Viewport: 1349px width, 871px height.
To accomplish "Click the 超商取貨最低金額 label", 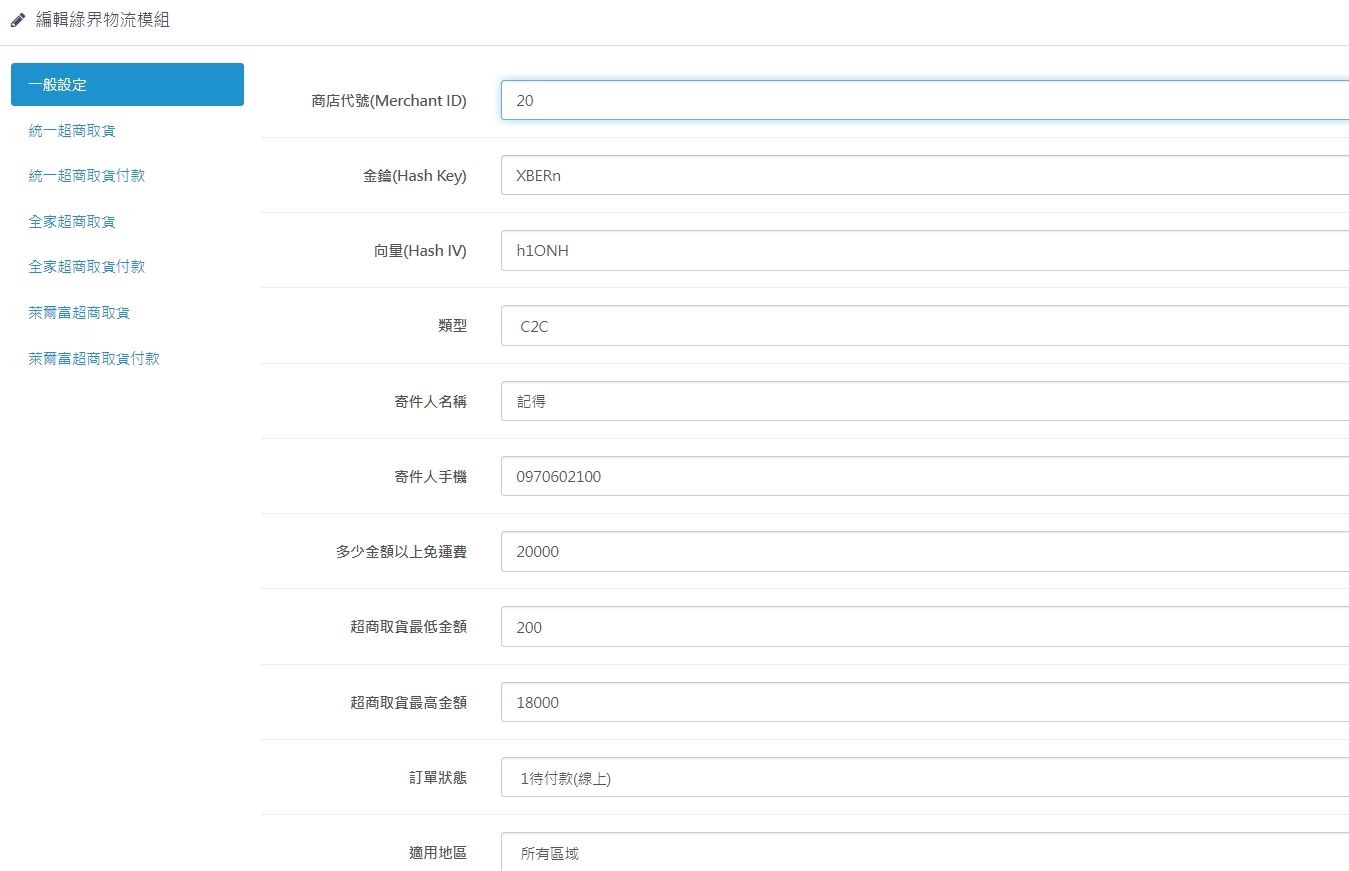I will coord(408,627).
